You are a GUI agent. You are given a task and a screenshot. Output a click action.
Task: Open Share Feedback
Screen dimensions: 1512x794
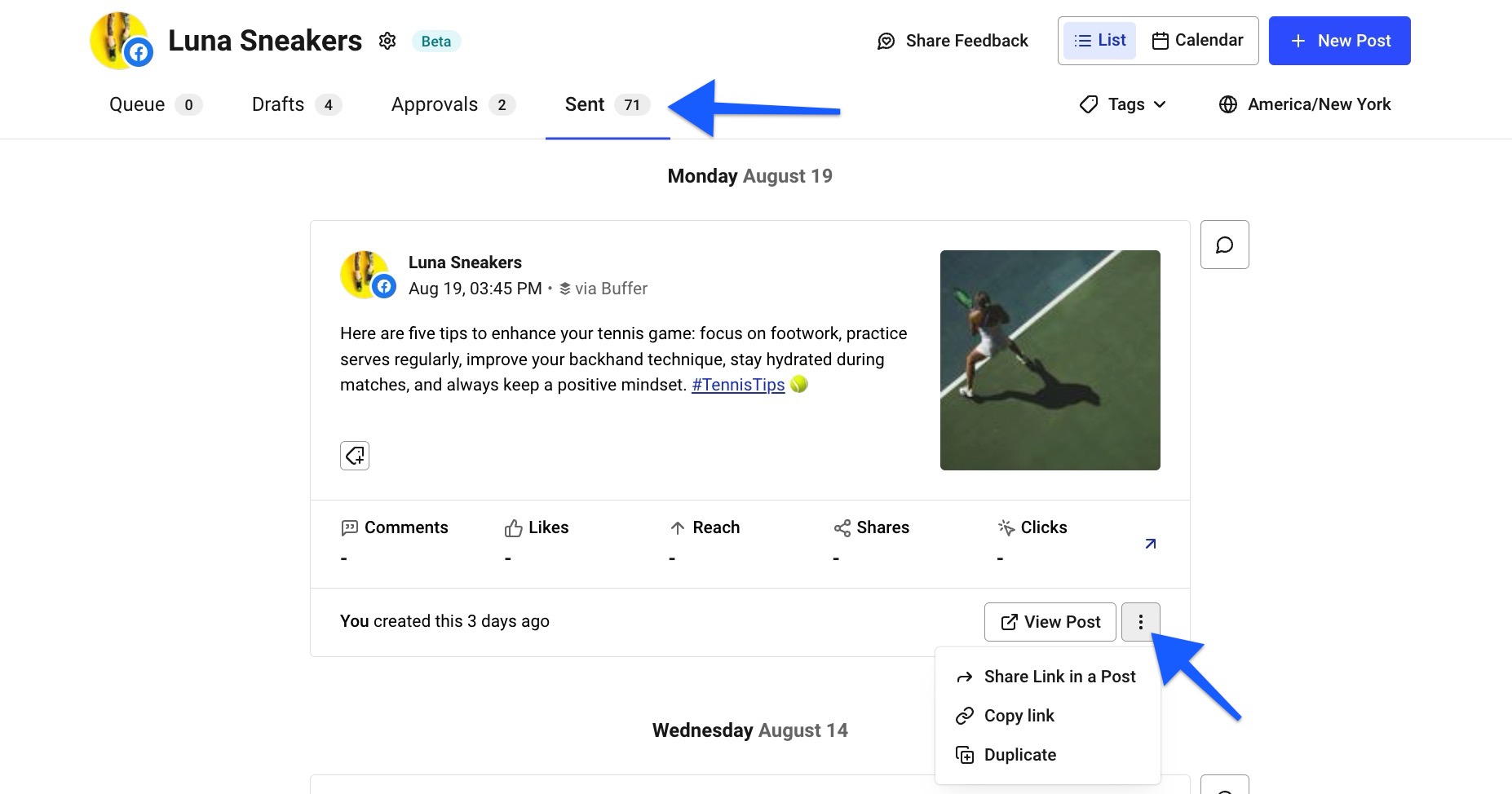pos(953,41)
